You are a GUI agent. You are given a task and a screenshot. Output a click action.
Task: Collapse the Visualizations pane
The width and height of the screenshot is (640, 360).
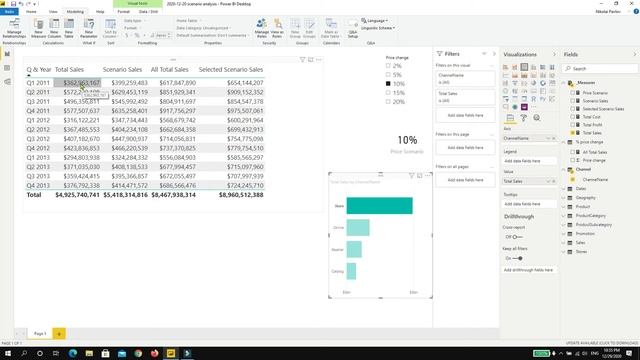[x=554, y=54]
